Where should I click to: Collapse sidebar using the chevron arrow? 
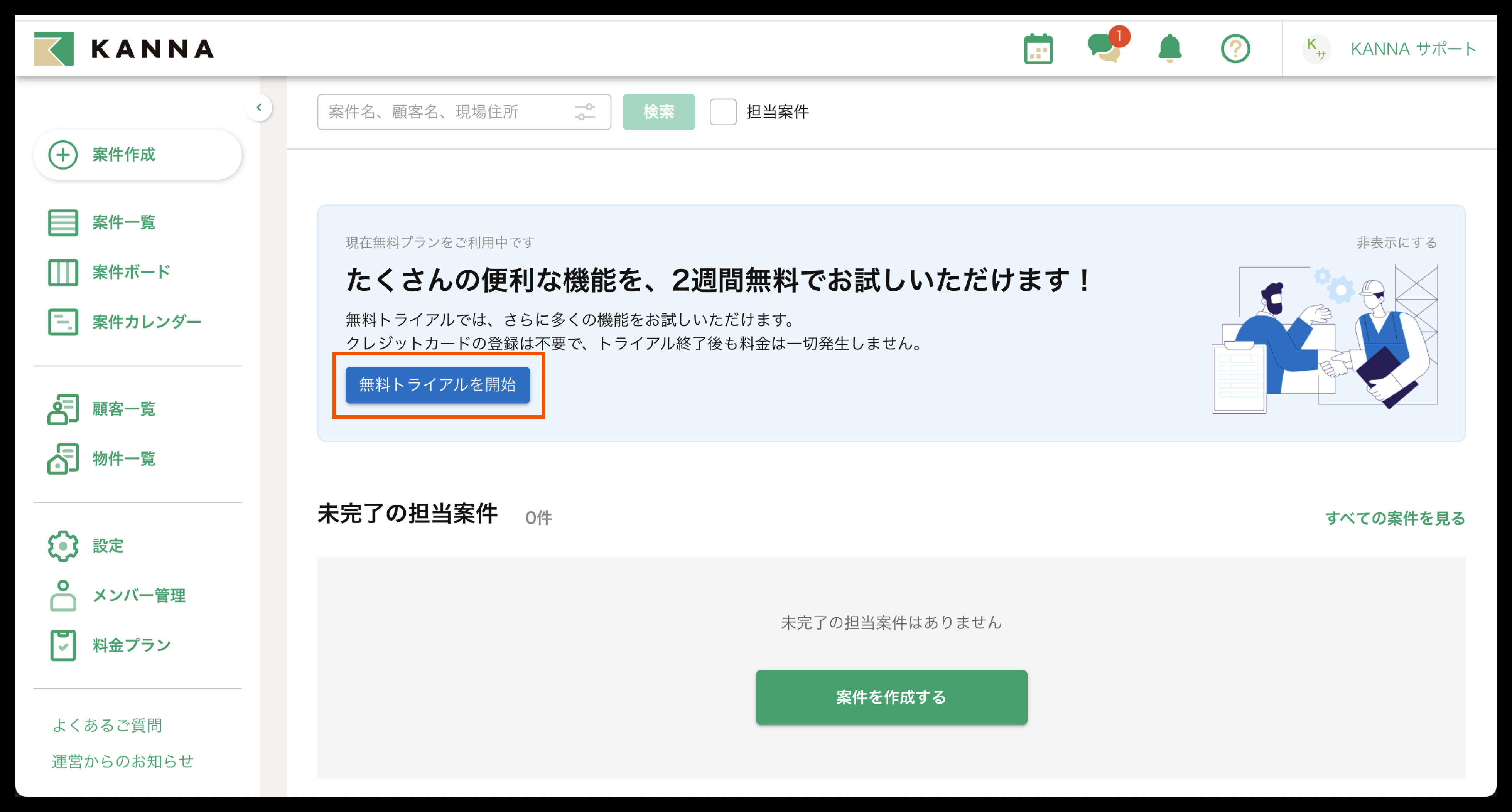coord(259,107)
